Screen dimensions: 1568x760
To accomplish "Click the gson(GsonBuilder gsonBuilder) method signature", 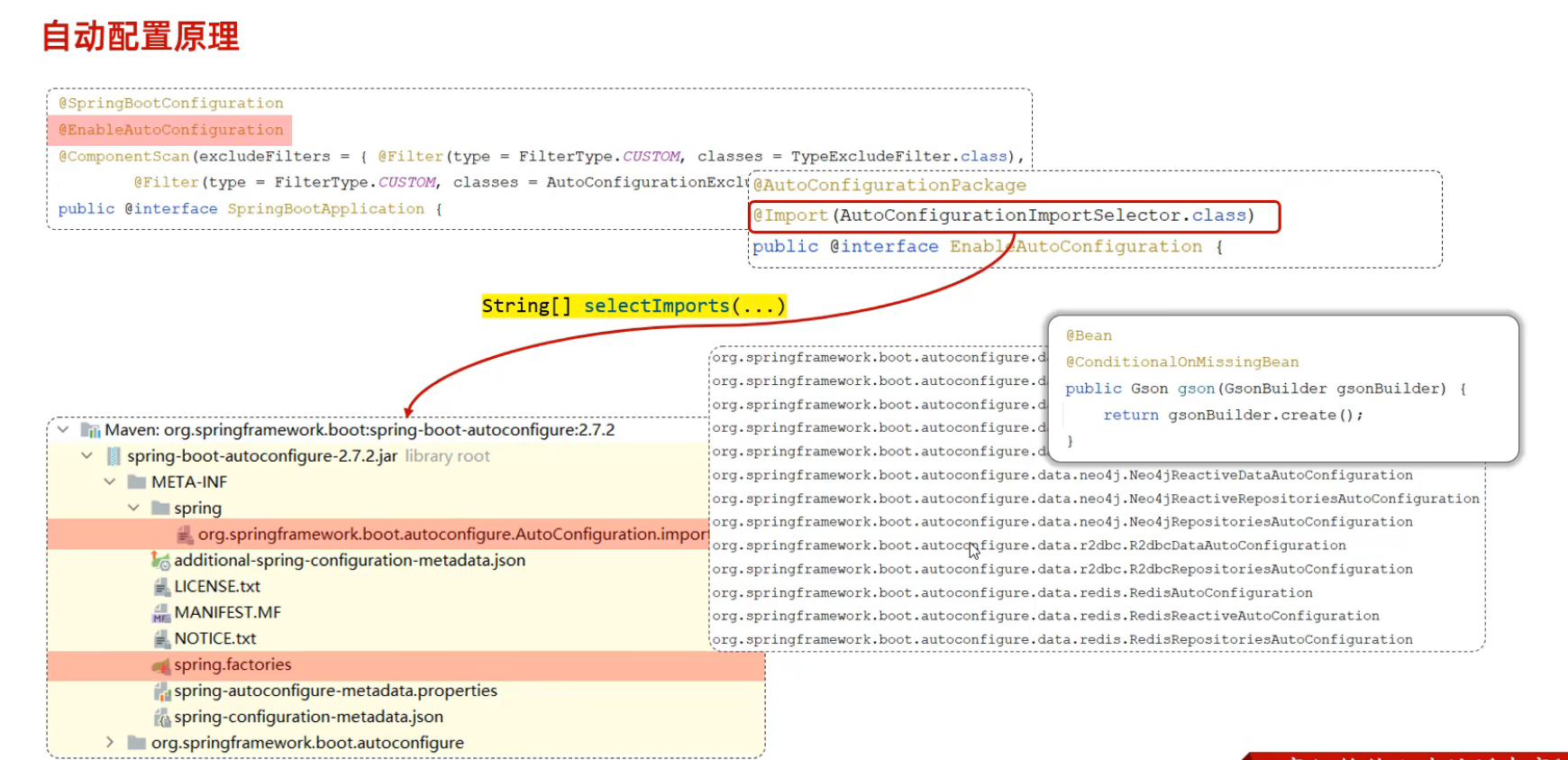I will pos(1311,389).
